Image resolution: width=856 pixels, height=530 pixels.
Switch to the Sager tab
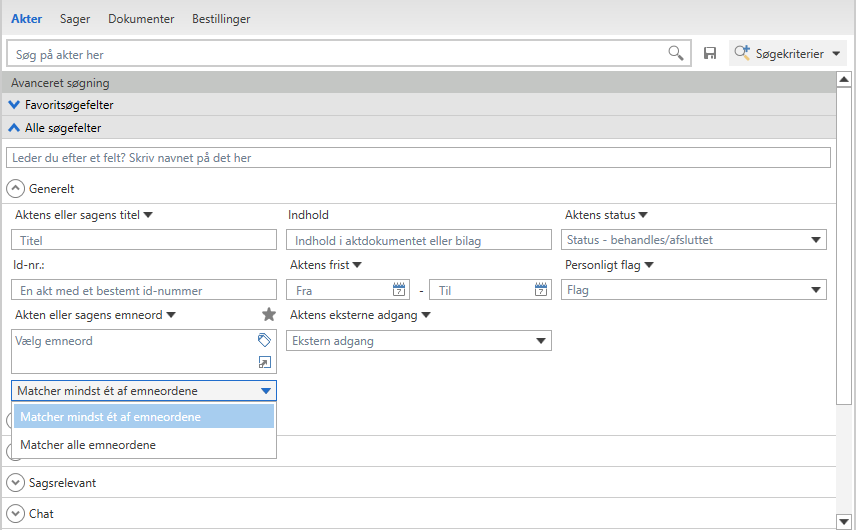[74, 19]
